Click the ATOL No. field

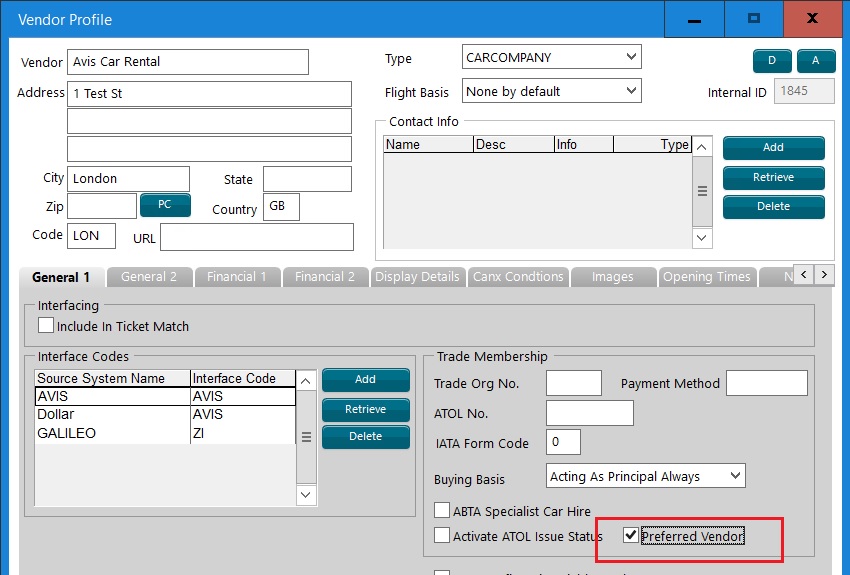point(590,413)
